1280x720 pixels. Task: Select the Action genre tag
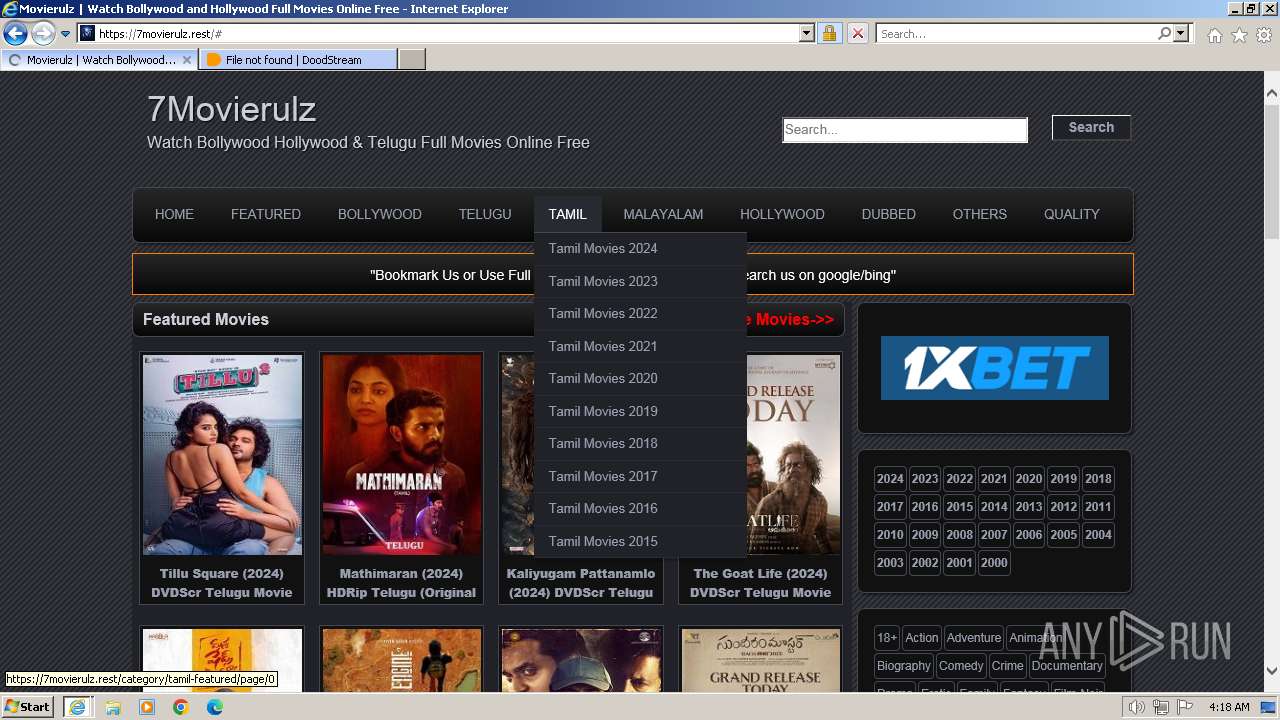click(x=922, y=638)
